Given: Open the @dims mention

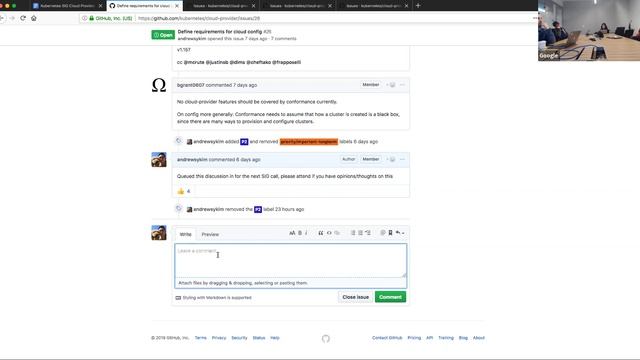Looking at the screenshot, I should pos(237,62).
